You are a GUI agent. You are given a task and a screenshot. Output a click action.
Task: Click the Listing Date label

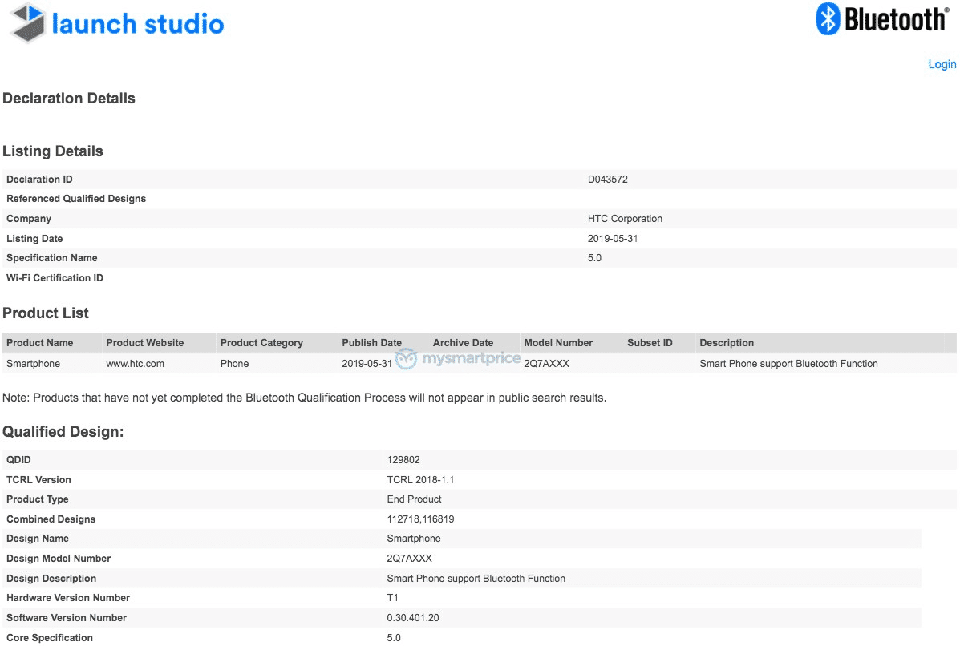34,238
